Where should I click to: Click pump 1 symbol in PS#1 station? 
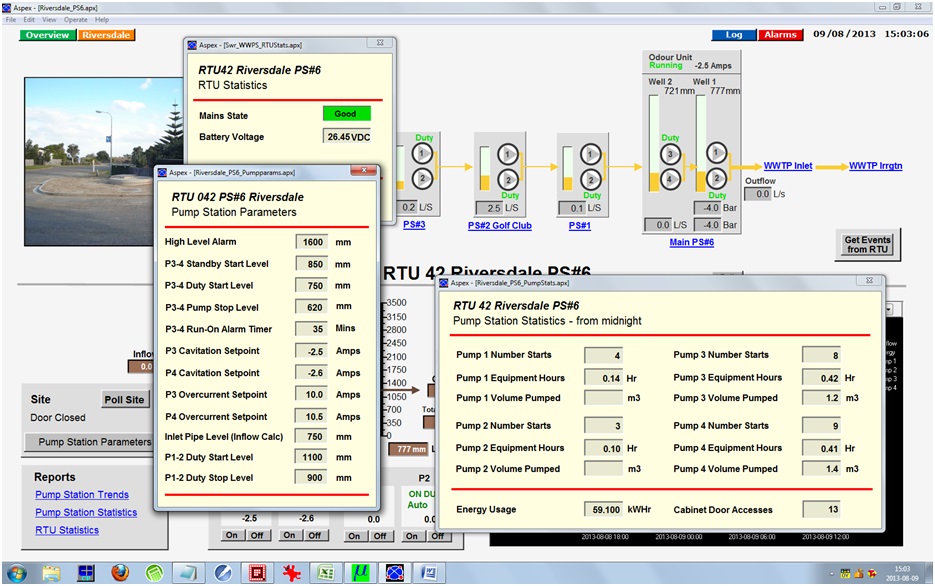[x=590, y=154]
